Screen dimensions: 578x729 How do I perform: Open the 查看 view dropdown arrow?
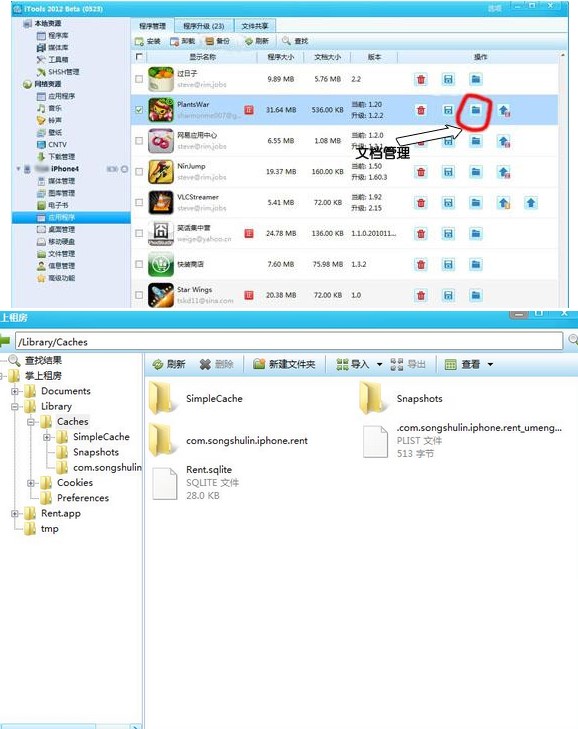490,364
